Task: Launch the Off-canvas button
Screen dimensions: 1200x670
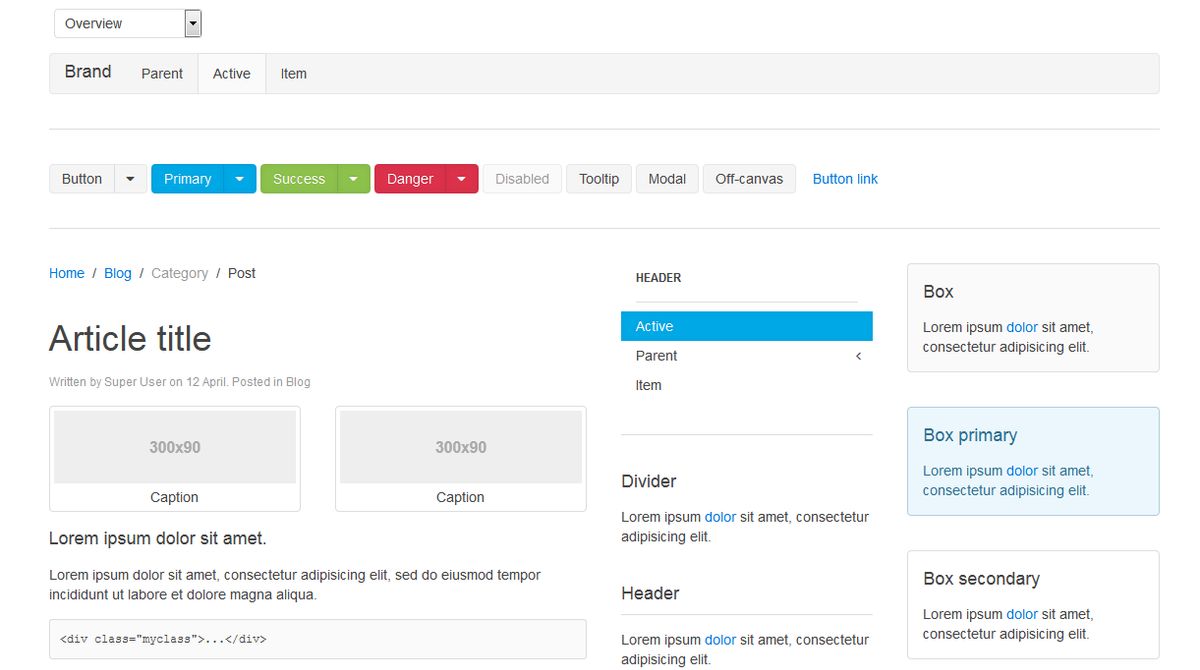Action: (749, 179)
